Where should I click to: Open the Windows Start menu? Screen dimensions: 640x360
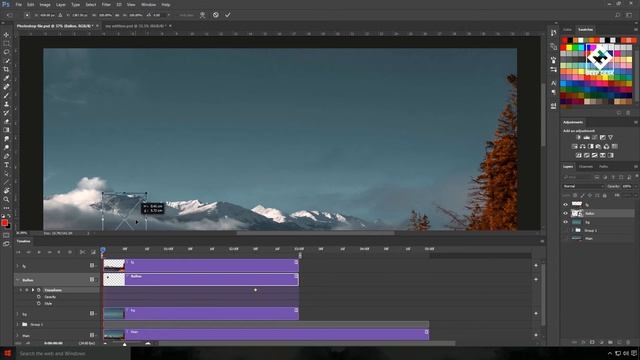(7, 353)
